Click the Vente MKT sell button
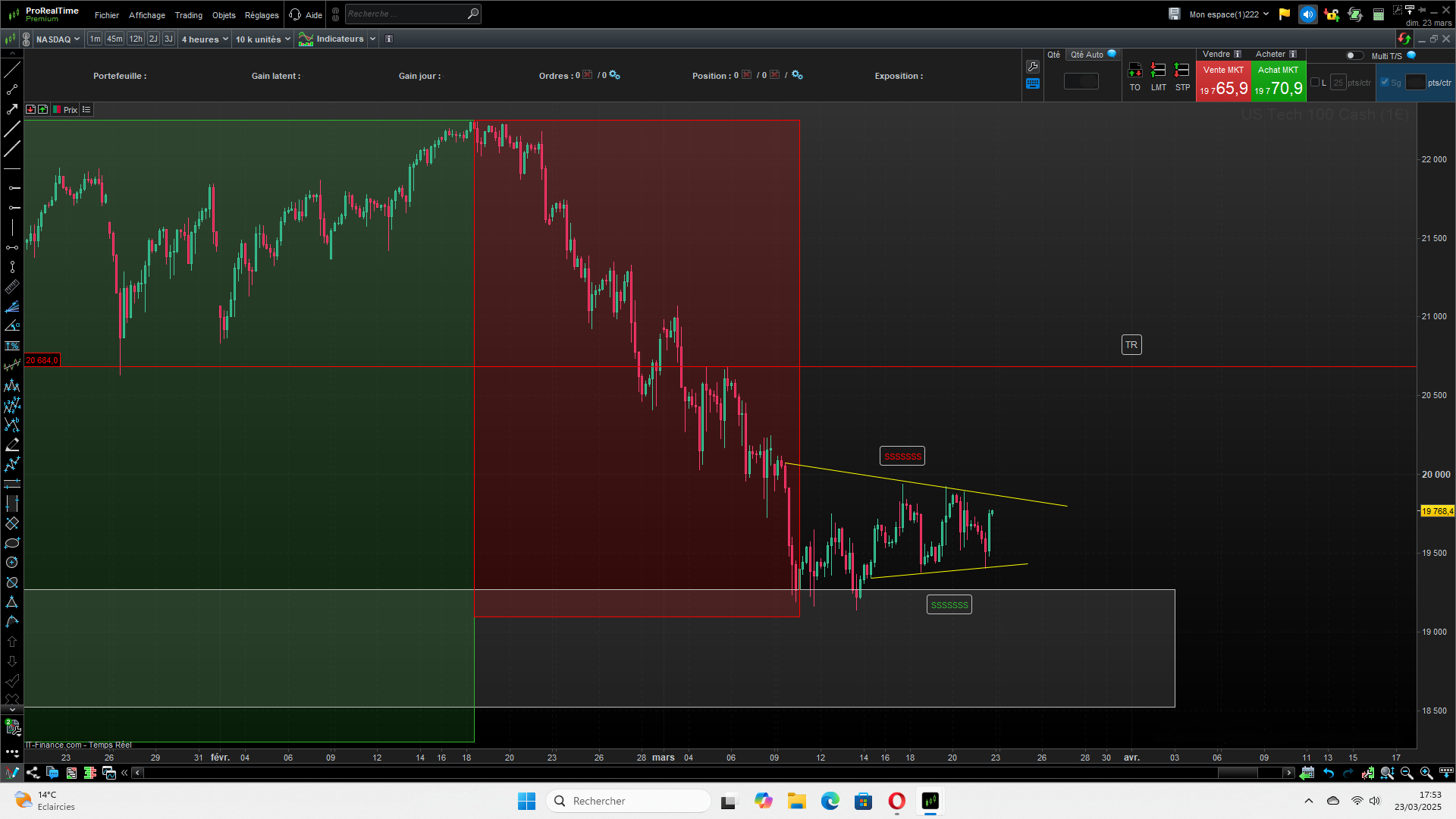This screenshot has height=819, width=1456. [1222, 81]
